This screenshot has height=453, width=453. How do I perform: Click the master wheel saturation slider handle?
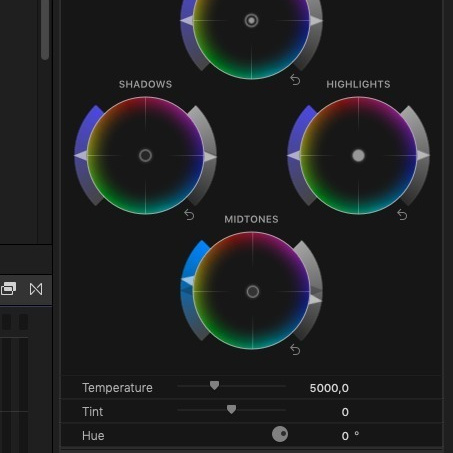pyautogui.click(x=187, y=21)
